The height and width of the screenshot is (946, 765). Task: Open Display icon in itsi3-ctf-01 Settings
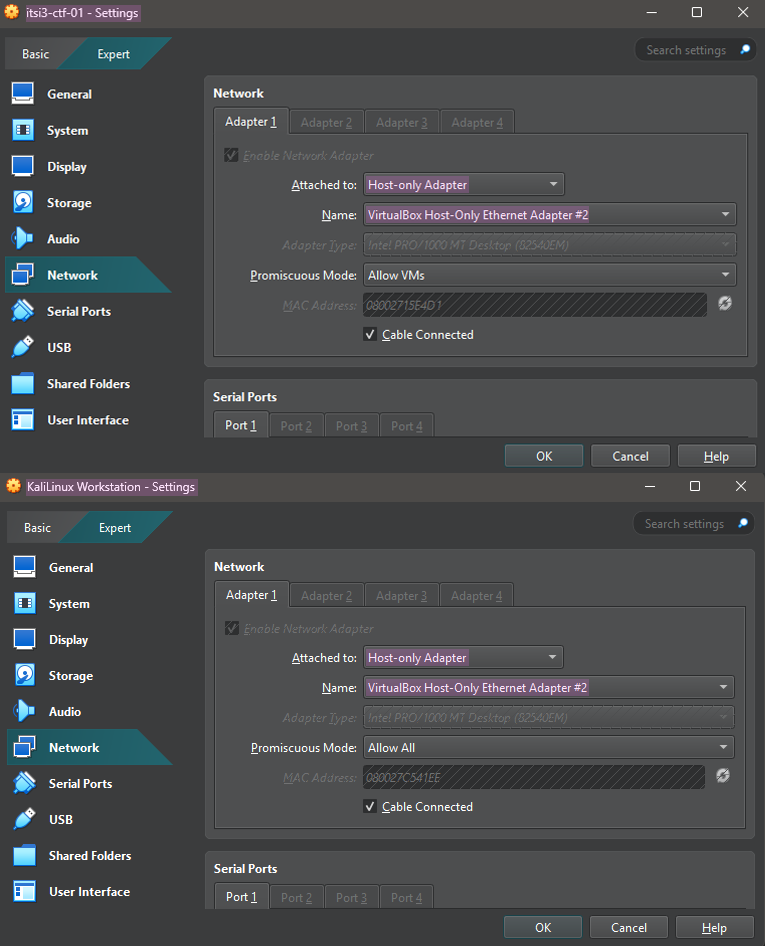(x=23, y=166)
